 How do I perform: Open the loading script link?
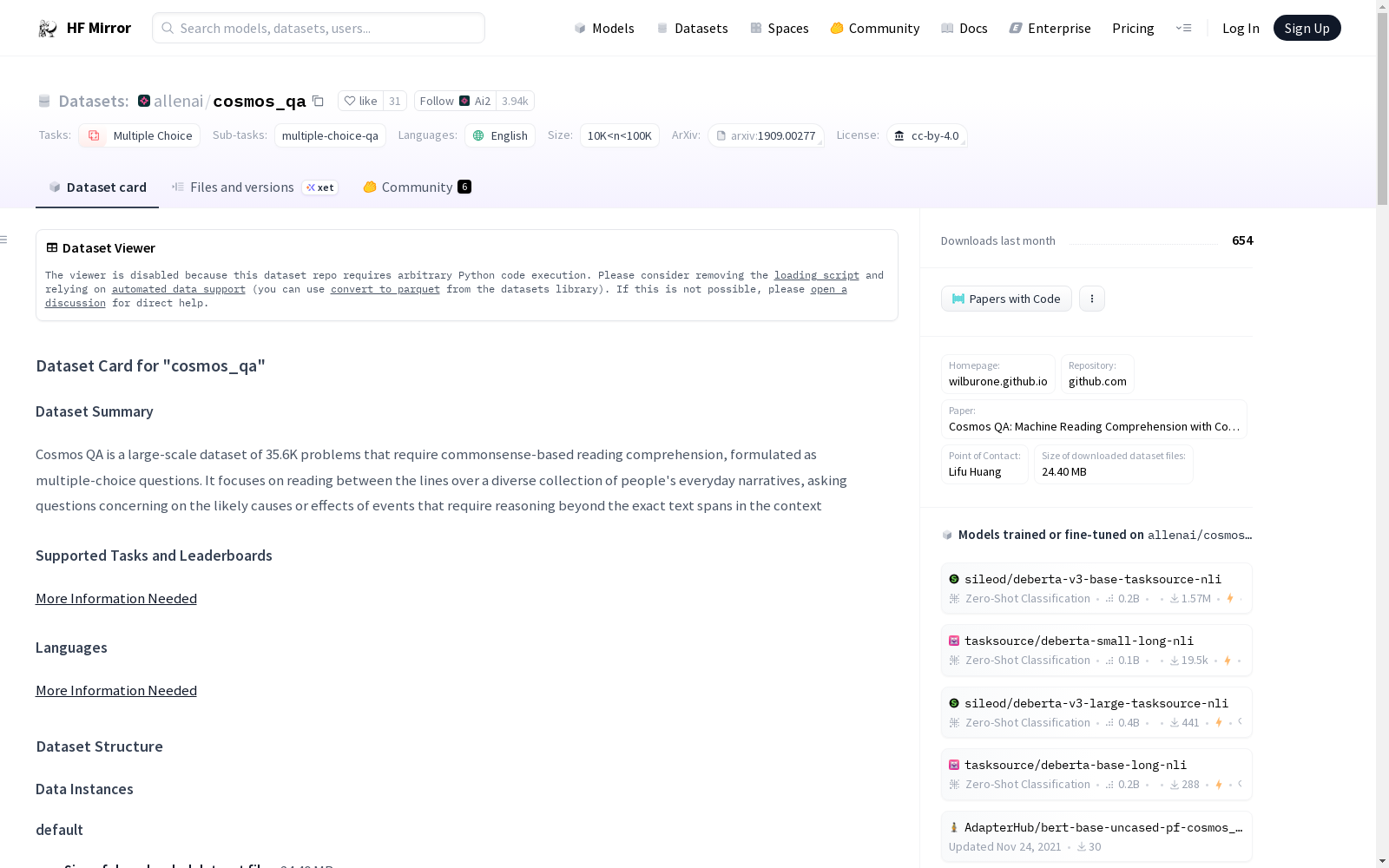pos(817,275)
